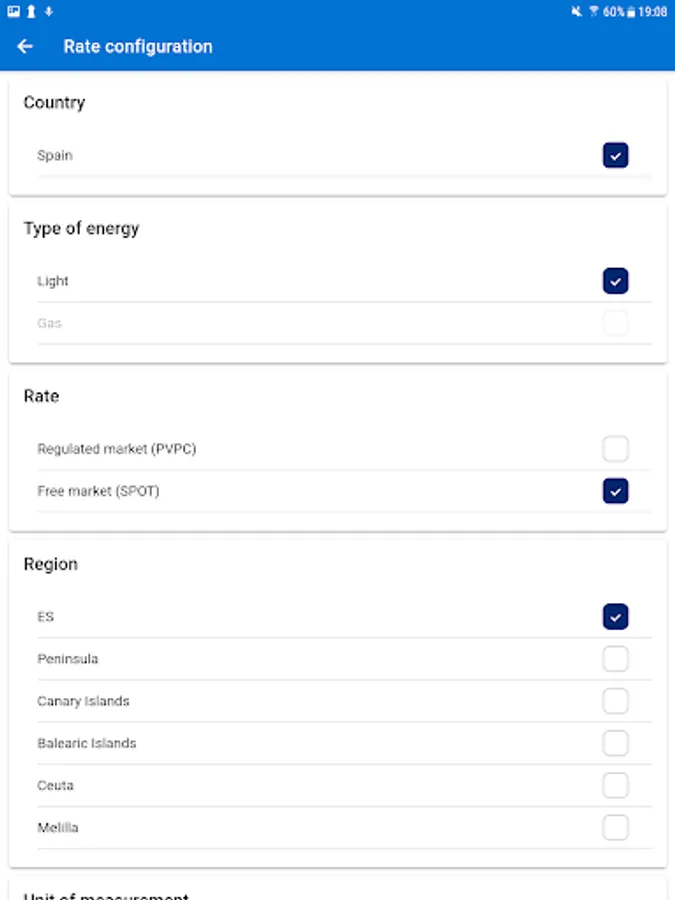Uncheck the Spain country checkbox
Screen dimensions: 675x900
pyautogui.click(x=615, y=155)
